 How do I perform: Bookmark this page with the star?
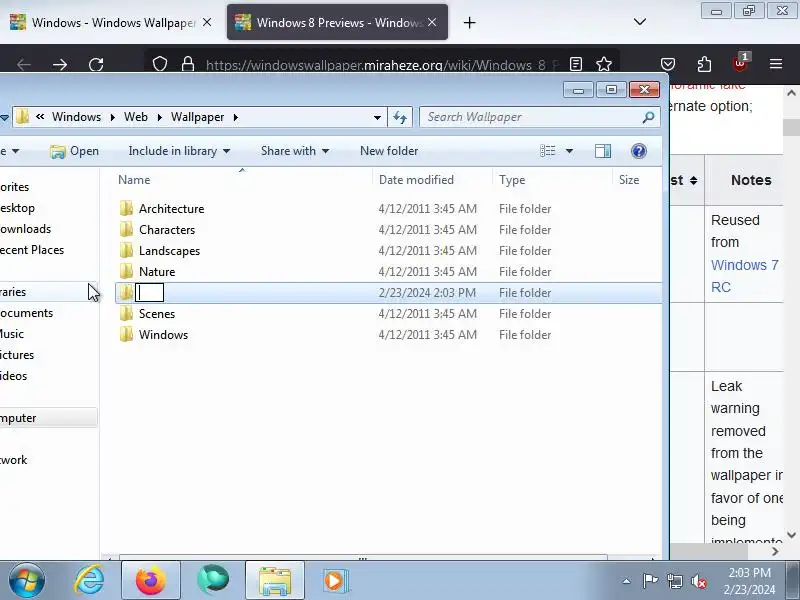604,64
